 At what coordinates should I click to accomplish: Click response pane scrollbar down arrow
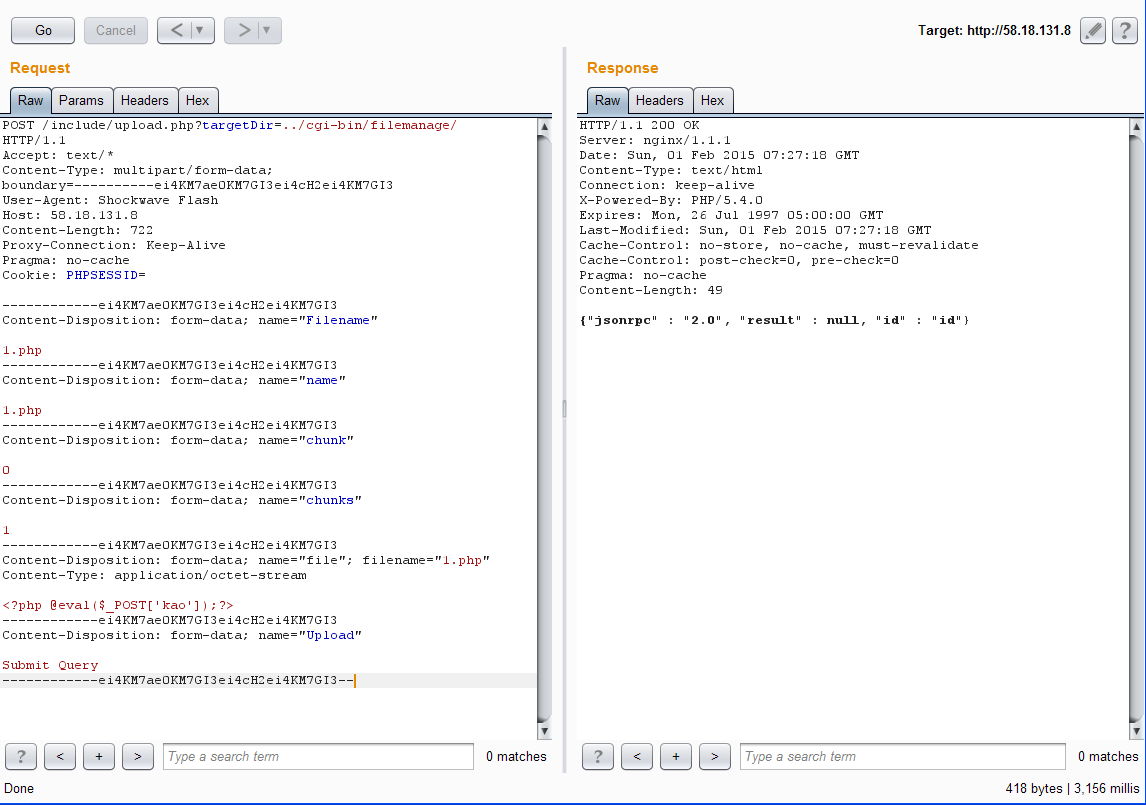1136,731
